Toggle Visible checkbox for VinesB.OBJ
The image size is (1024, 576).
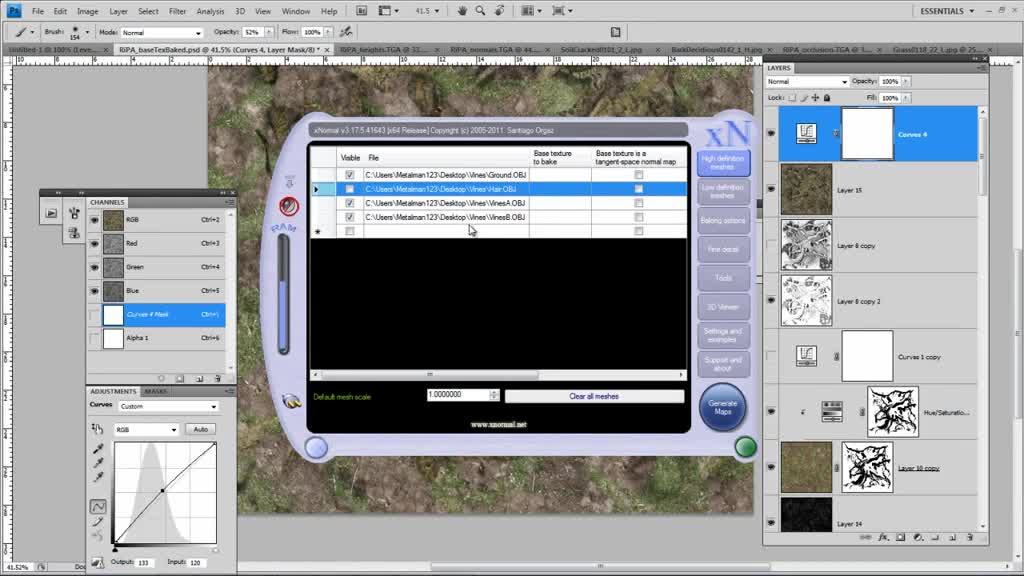(x=349, y=217)
